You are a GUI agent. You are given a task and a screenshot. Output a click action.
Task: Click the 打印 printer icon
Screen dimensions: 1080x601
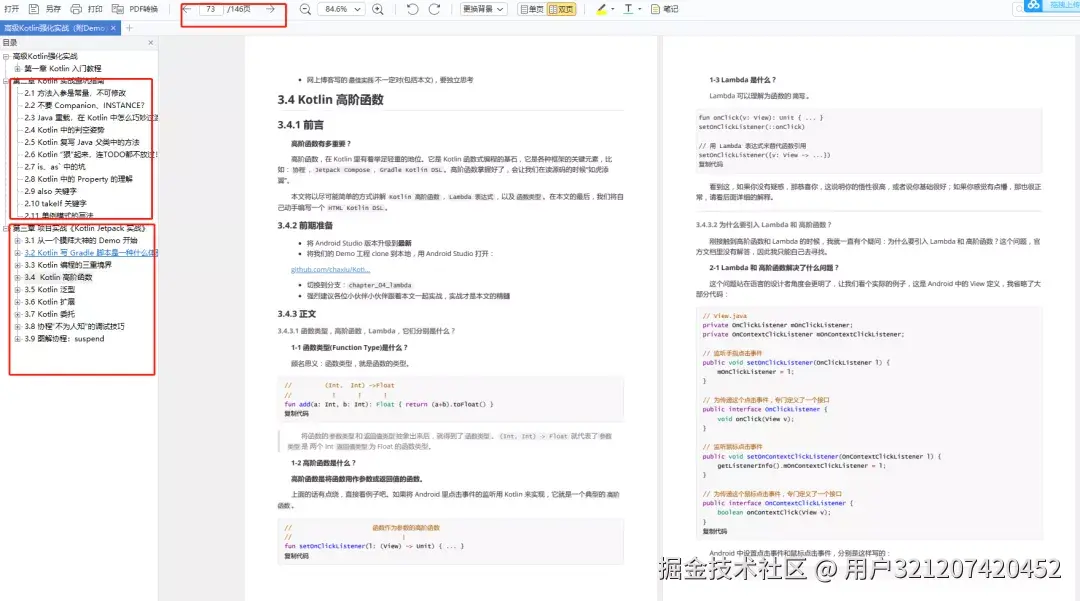coord(76,9)
